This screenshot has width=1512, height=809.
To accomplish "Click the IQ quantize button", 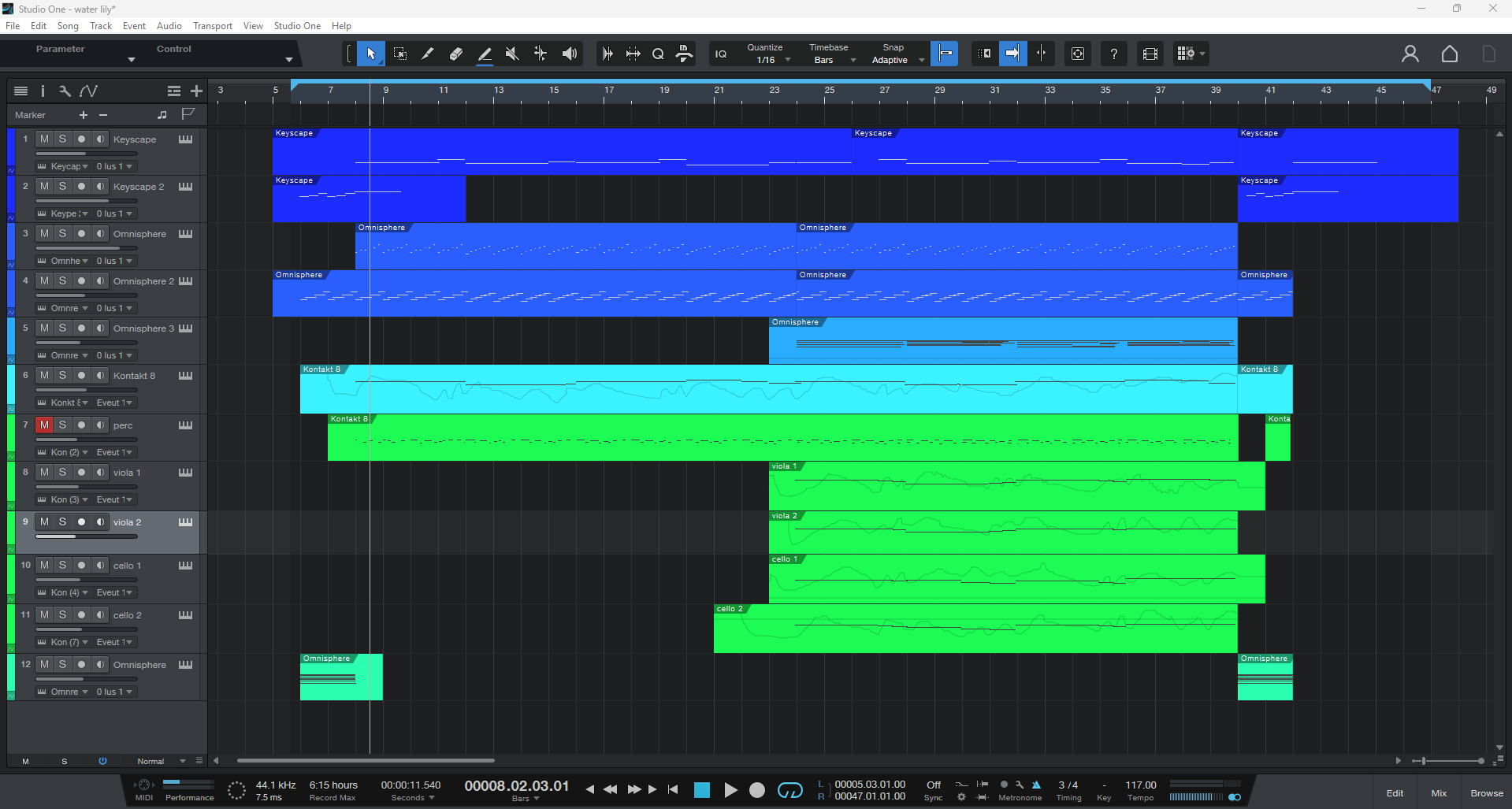I will 721,54.
